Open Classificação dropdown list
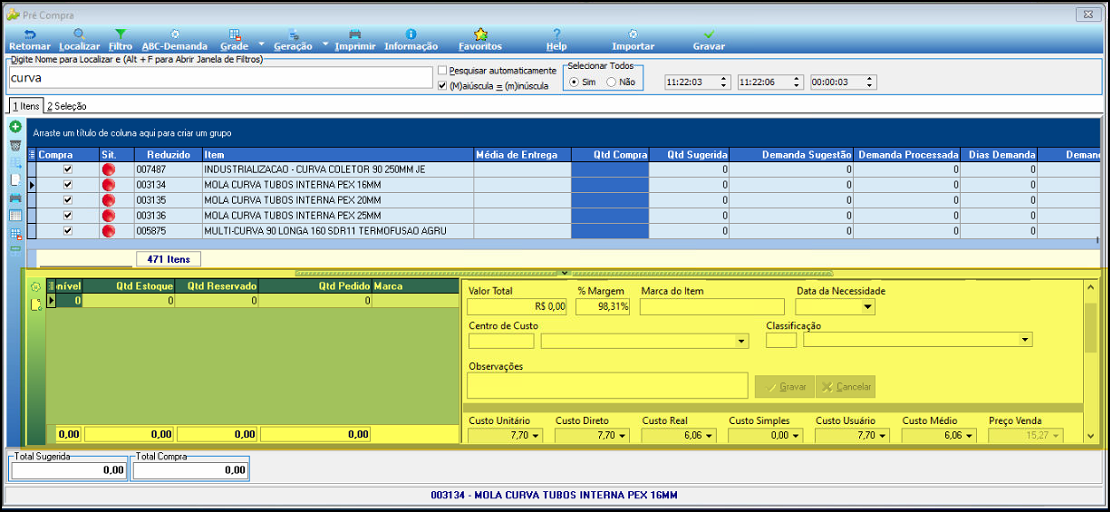This screenshot has width=1110, height=512. point(1025,341)
